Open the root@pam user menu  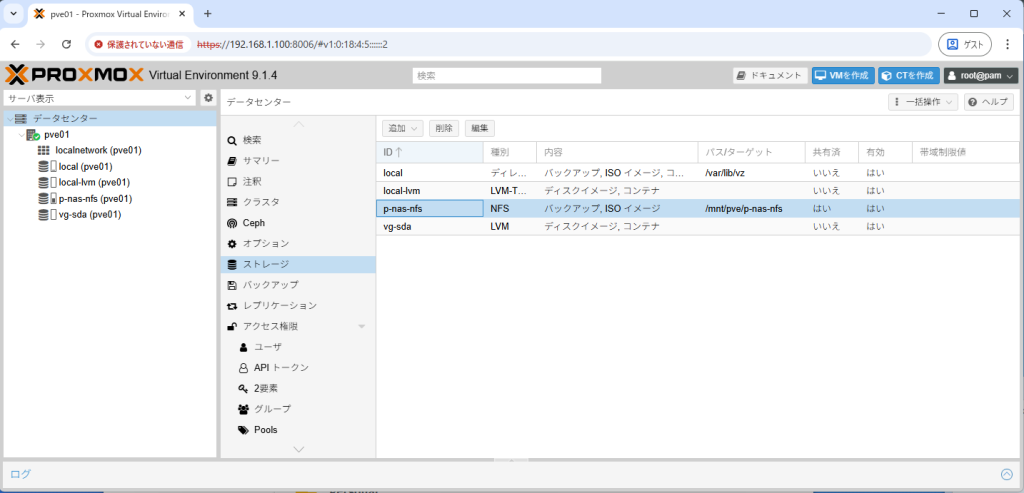981,76
